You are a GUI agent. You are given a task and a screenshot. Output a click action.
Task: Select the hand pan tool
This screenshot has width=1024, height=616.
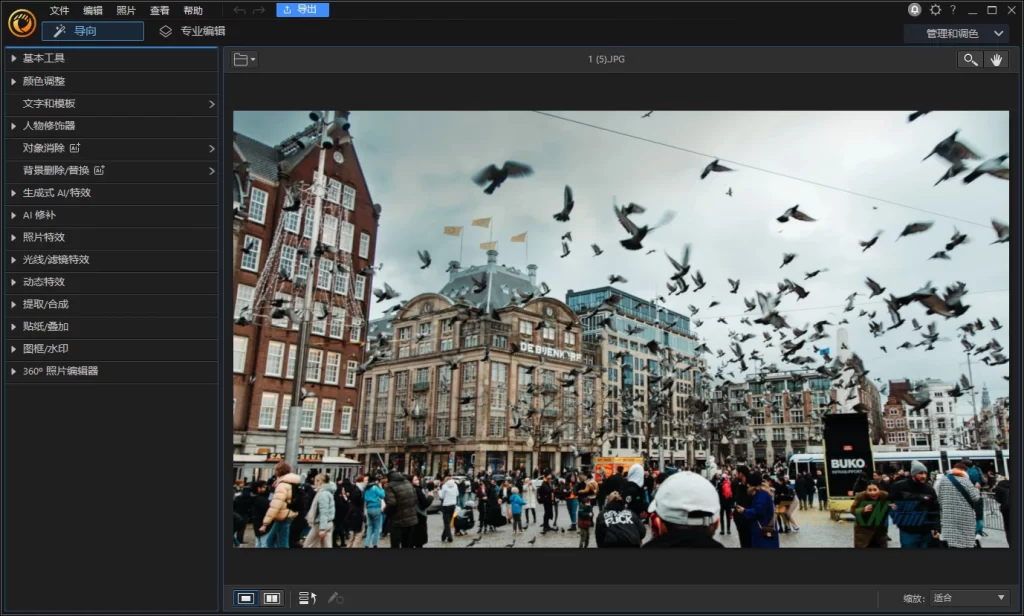coord(995,59)
